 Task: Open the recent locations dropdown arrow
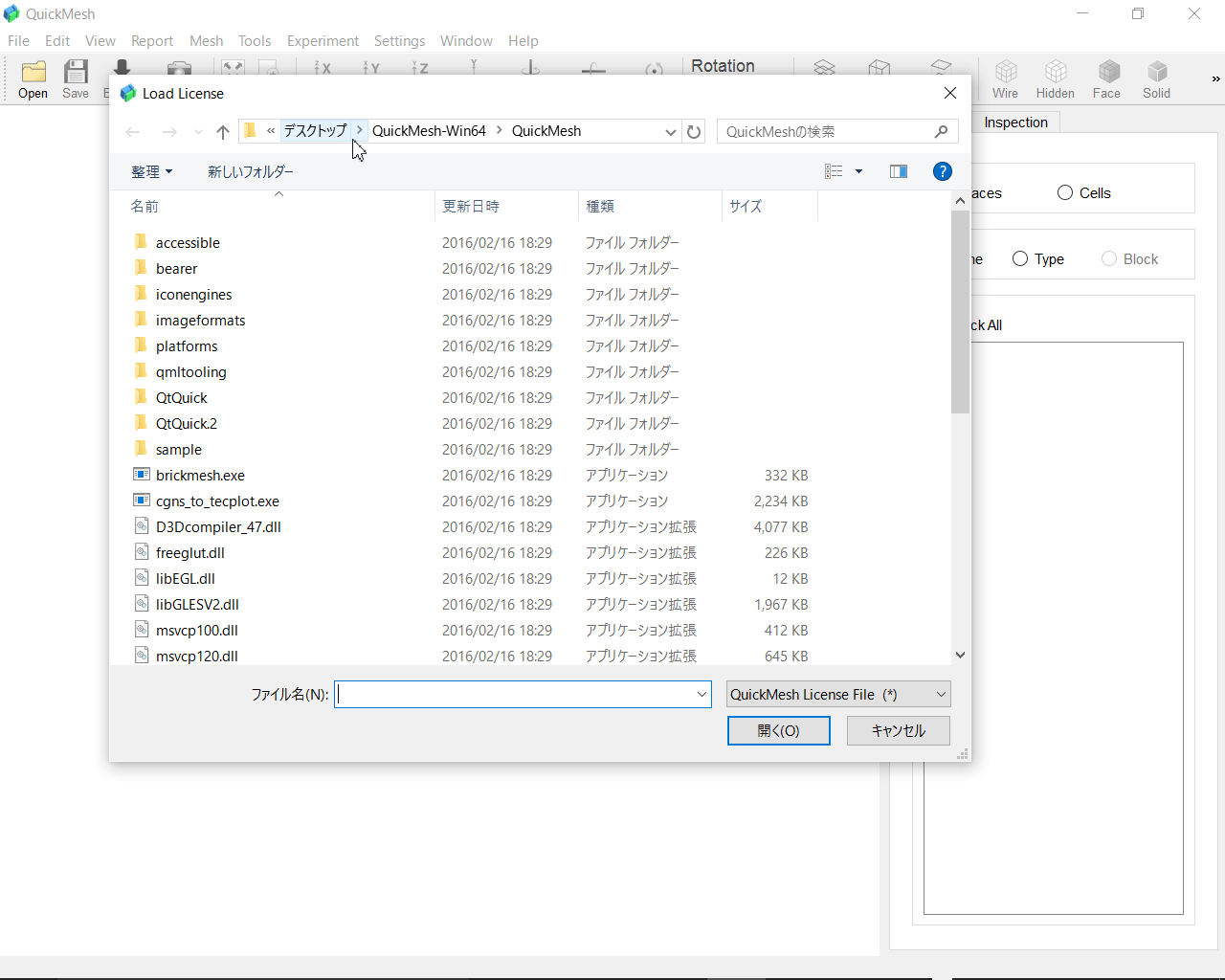(x=198, y=132)
